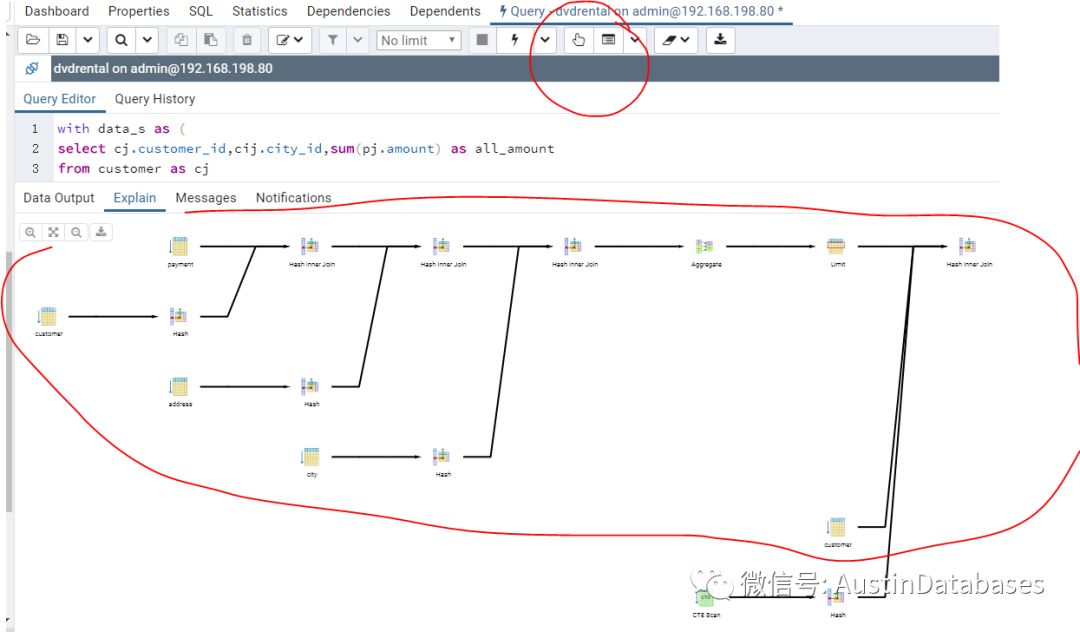This screenshot has height=632, width=1080.
Task: Fit explain plan graph to screen
Action: coord(54,232)
